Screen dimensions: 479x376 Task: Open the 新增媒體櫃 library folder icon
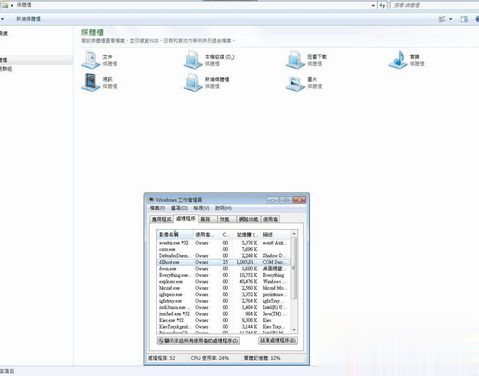coord(193,82)
